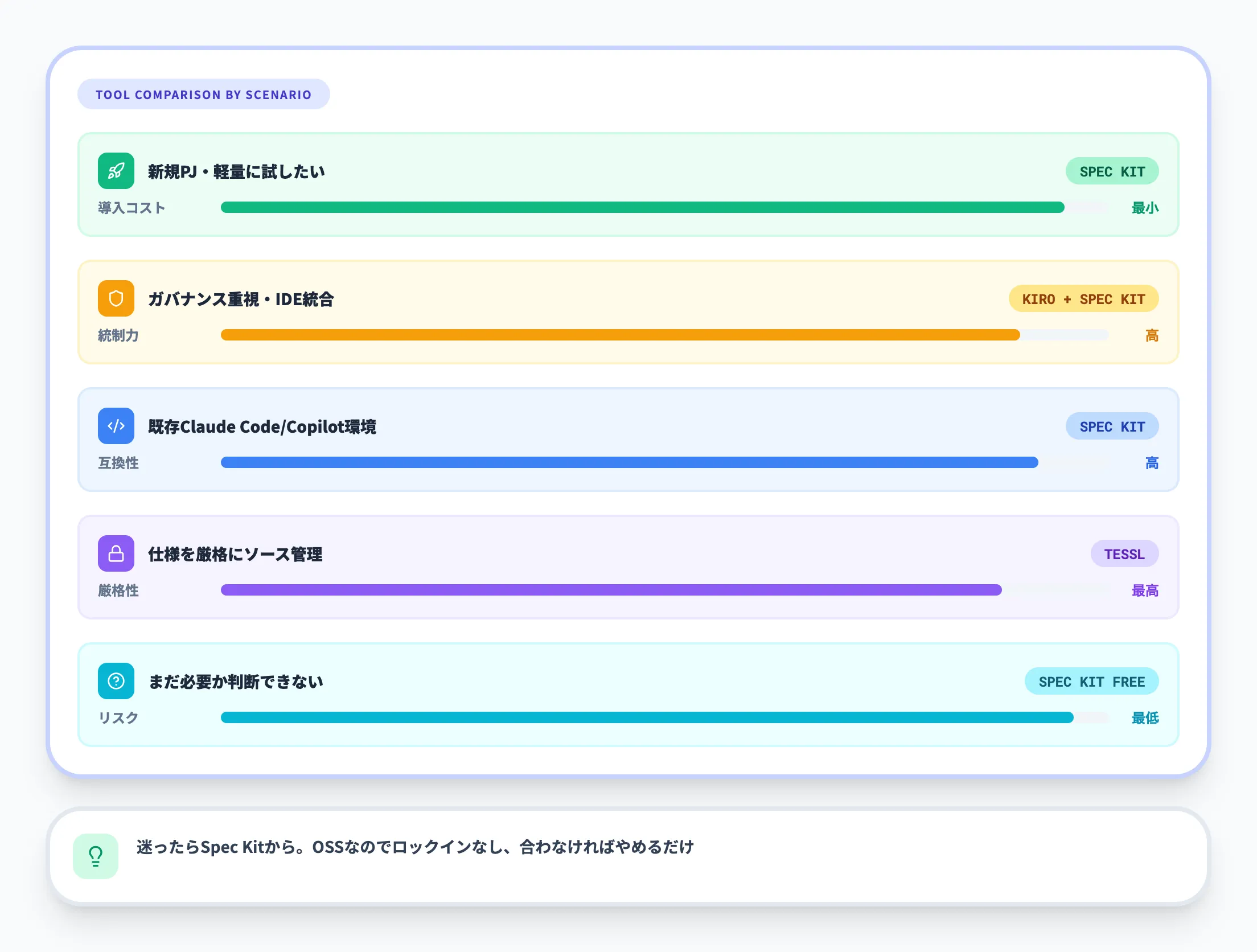Click the cyan リスク progress bar
This screenshot has width=1257, height=952.
(x=647, y=717)
